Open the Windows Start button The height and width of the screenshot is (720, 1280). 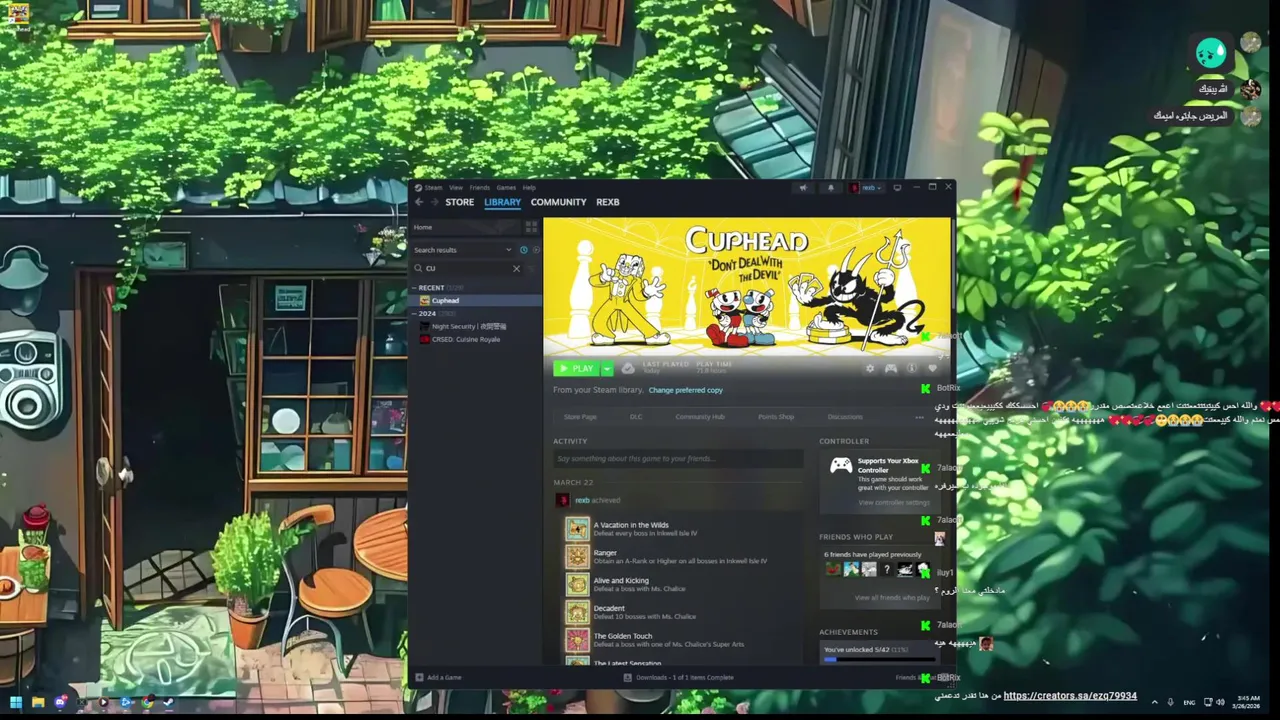coord(16,702)
